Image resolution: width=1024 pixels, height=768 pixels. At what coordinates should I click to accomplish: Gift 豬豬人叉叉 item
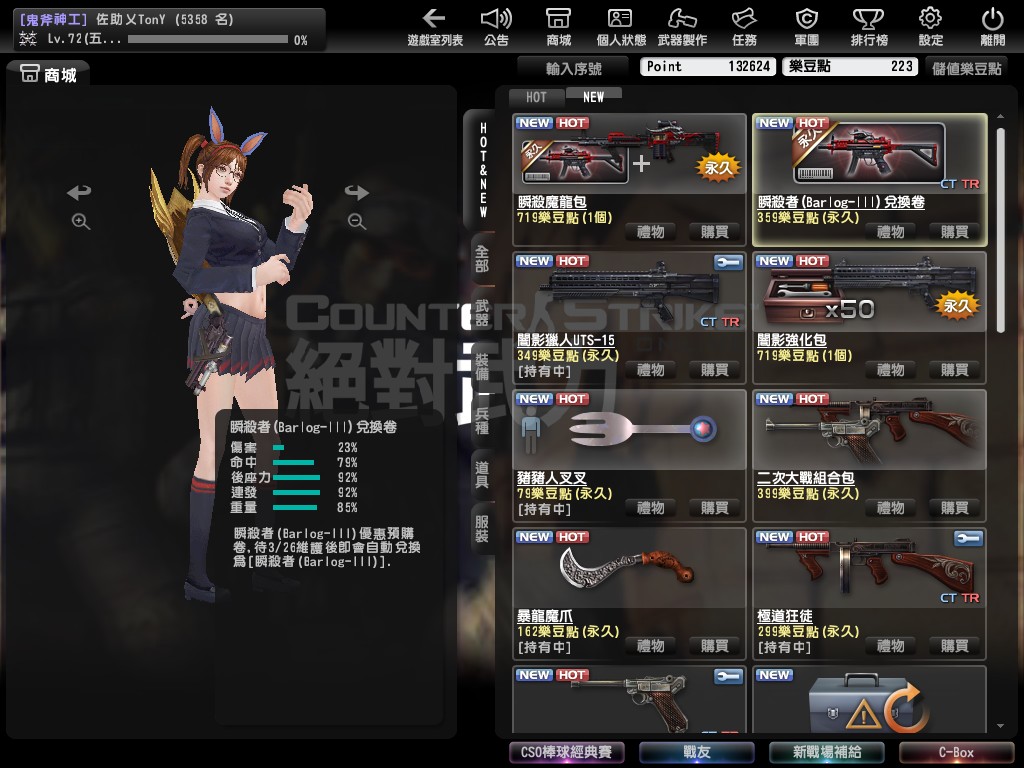650,508
